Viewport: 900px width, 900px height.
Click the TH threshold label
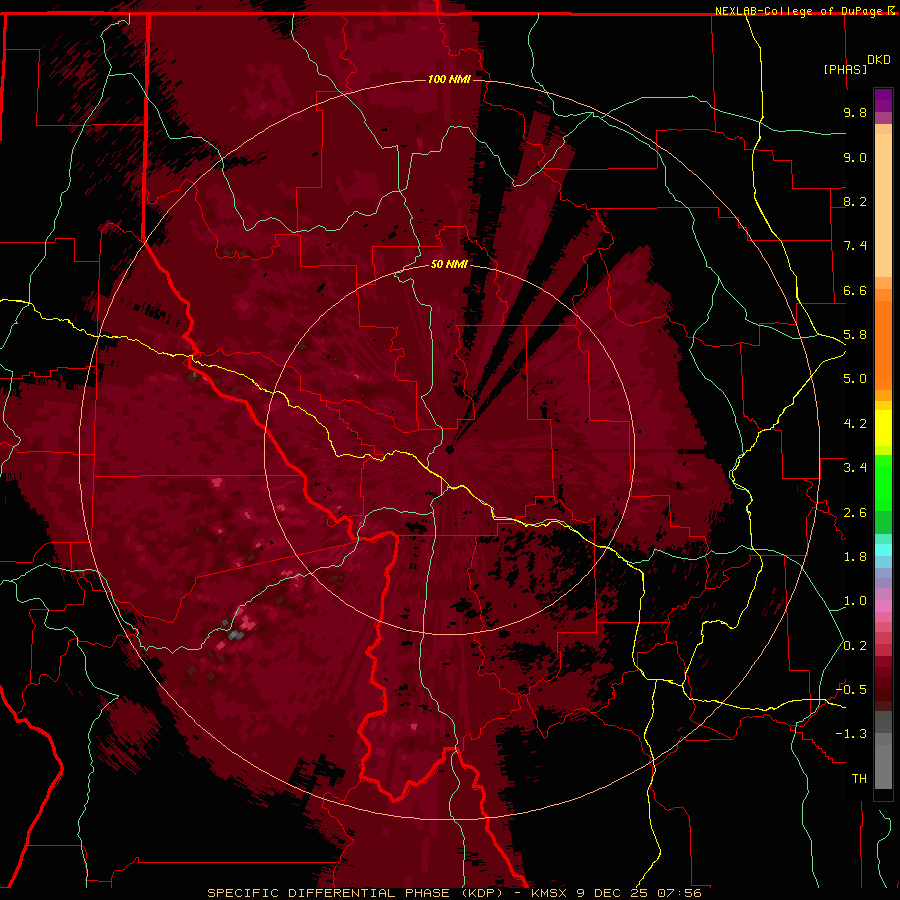click(859, 779)
